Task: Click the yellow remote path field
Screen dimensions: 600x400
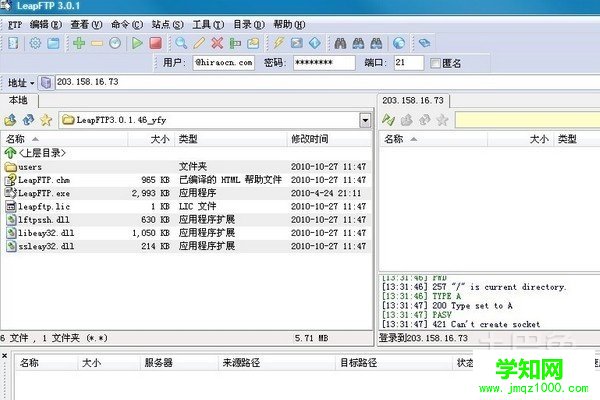Action: tap(527, 120)
